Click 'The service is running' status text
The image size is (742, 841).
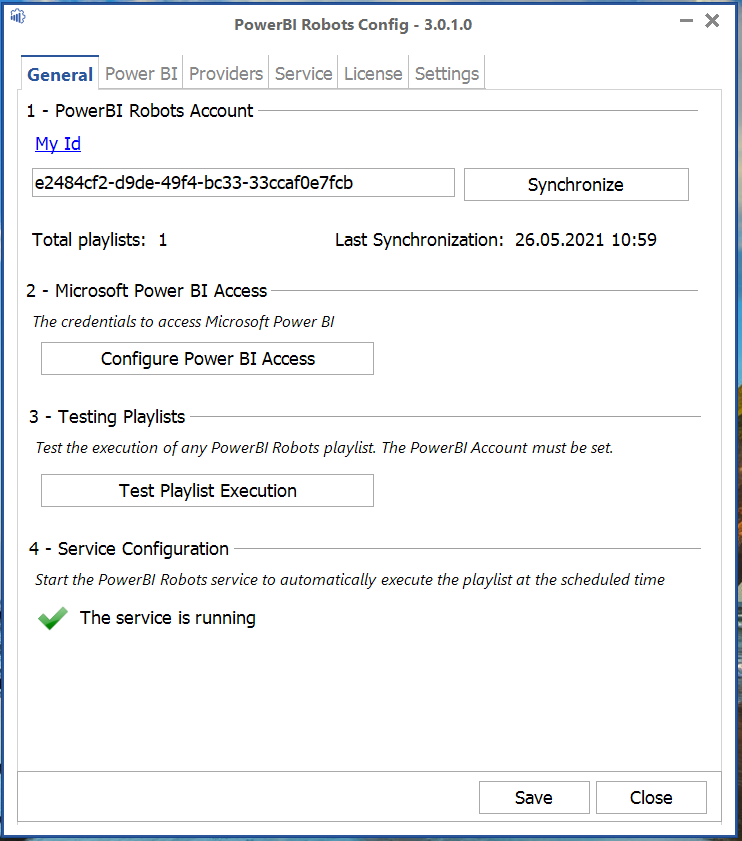click(x=168, y=618)
